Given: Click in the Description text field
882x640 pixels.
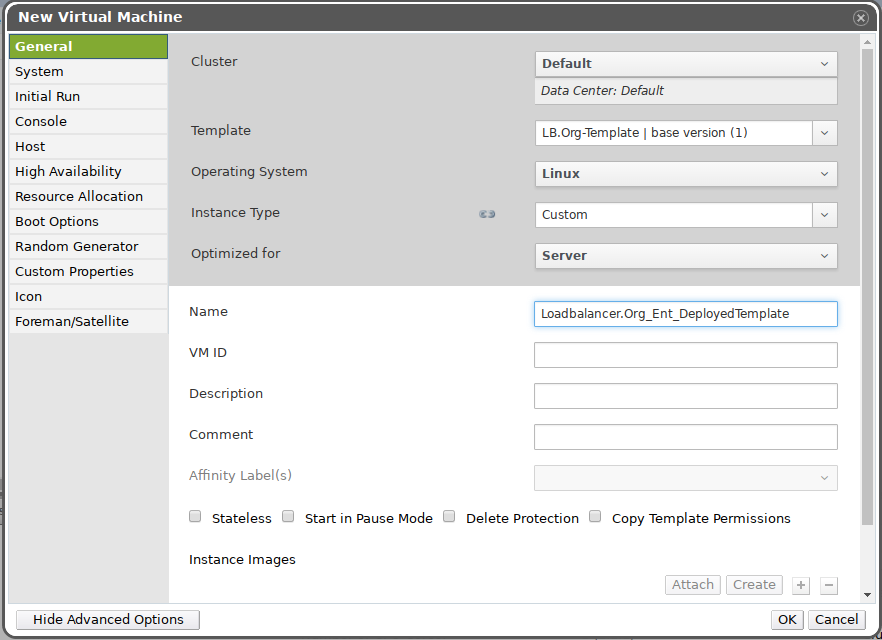Looking at the screenshot, I should coord(685,396).
